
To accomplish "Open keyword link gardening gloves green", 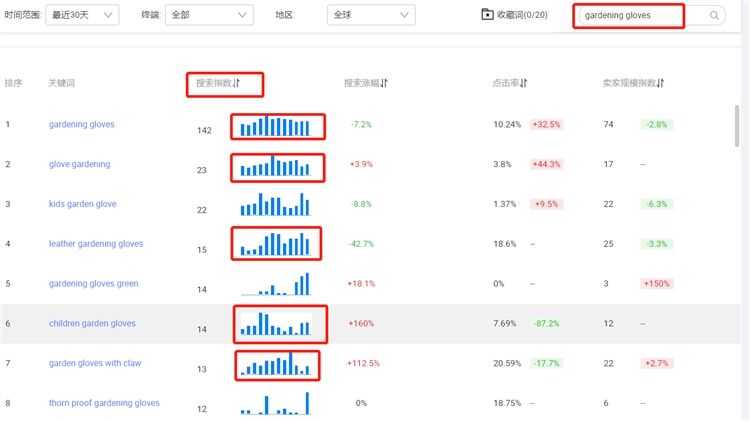I will (94, 284).
